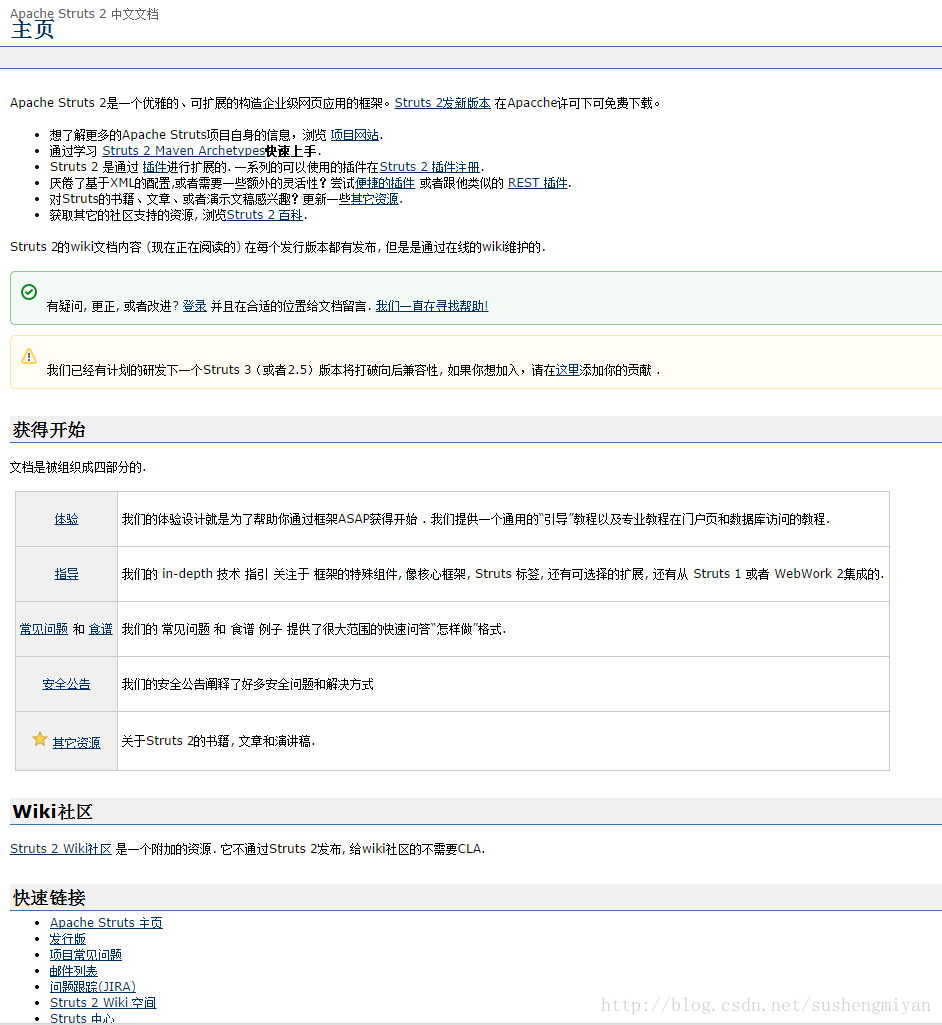Click the 登录 link in the green box
The image size is (942, 1025).
tap(194, 306)
